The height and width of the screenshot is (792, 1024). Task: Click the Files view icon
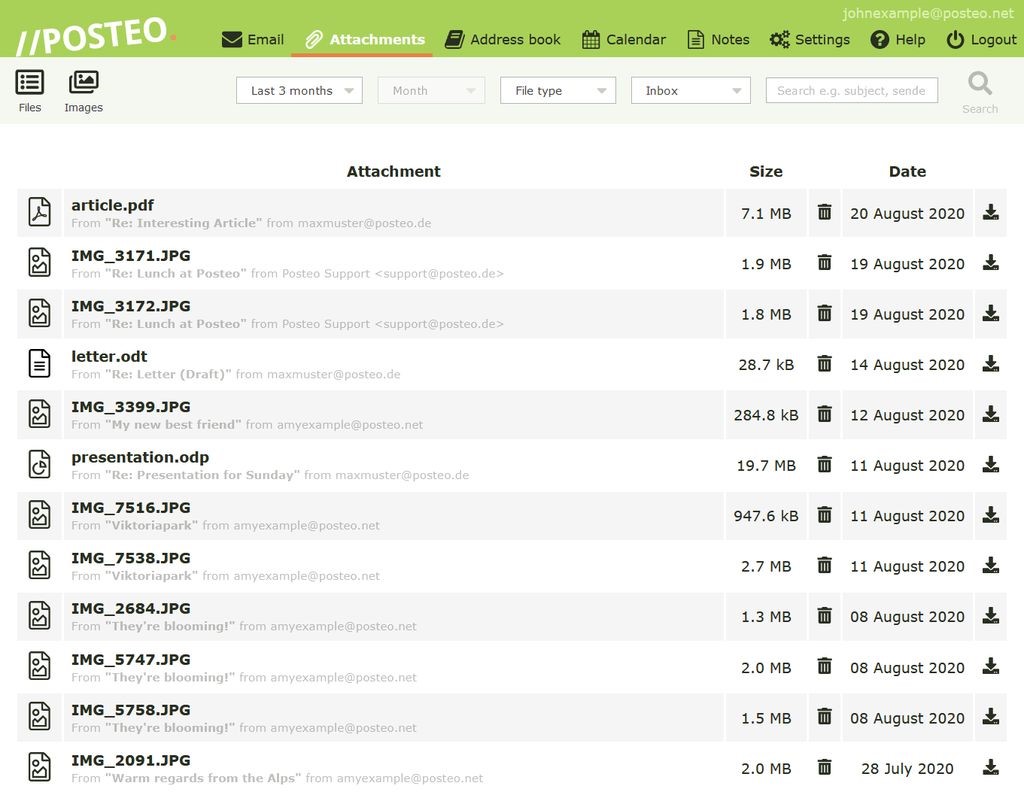click(30, 84)
